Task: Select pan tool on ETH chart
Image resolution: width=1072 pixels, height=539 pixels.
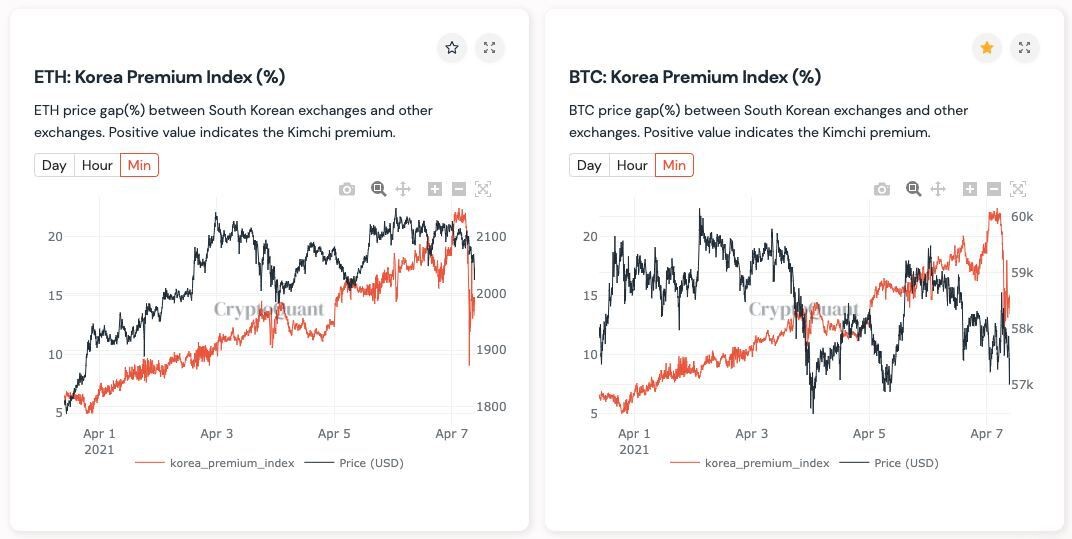Action: click(403, 189)
